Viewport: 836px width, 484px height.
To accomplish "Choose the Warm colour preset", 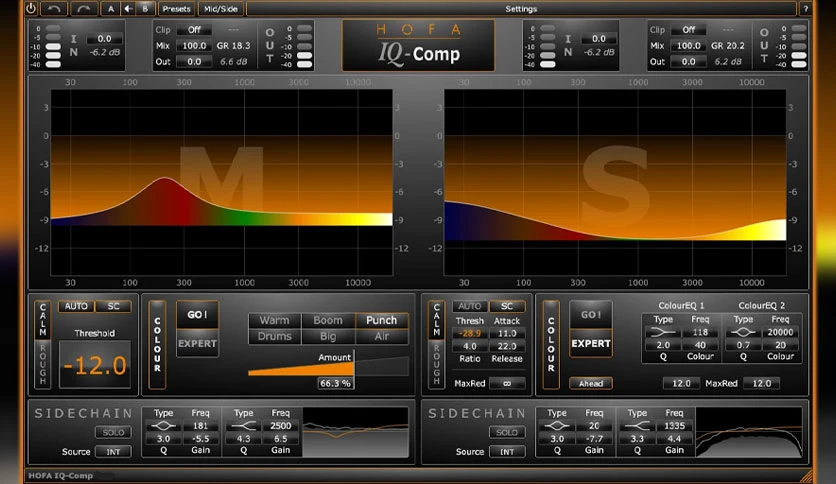I will click(275, 320).
